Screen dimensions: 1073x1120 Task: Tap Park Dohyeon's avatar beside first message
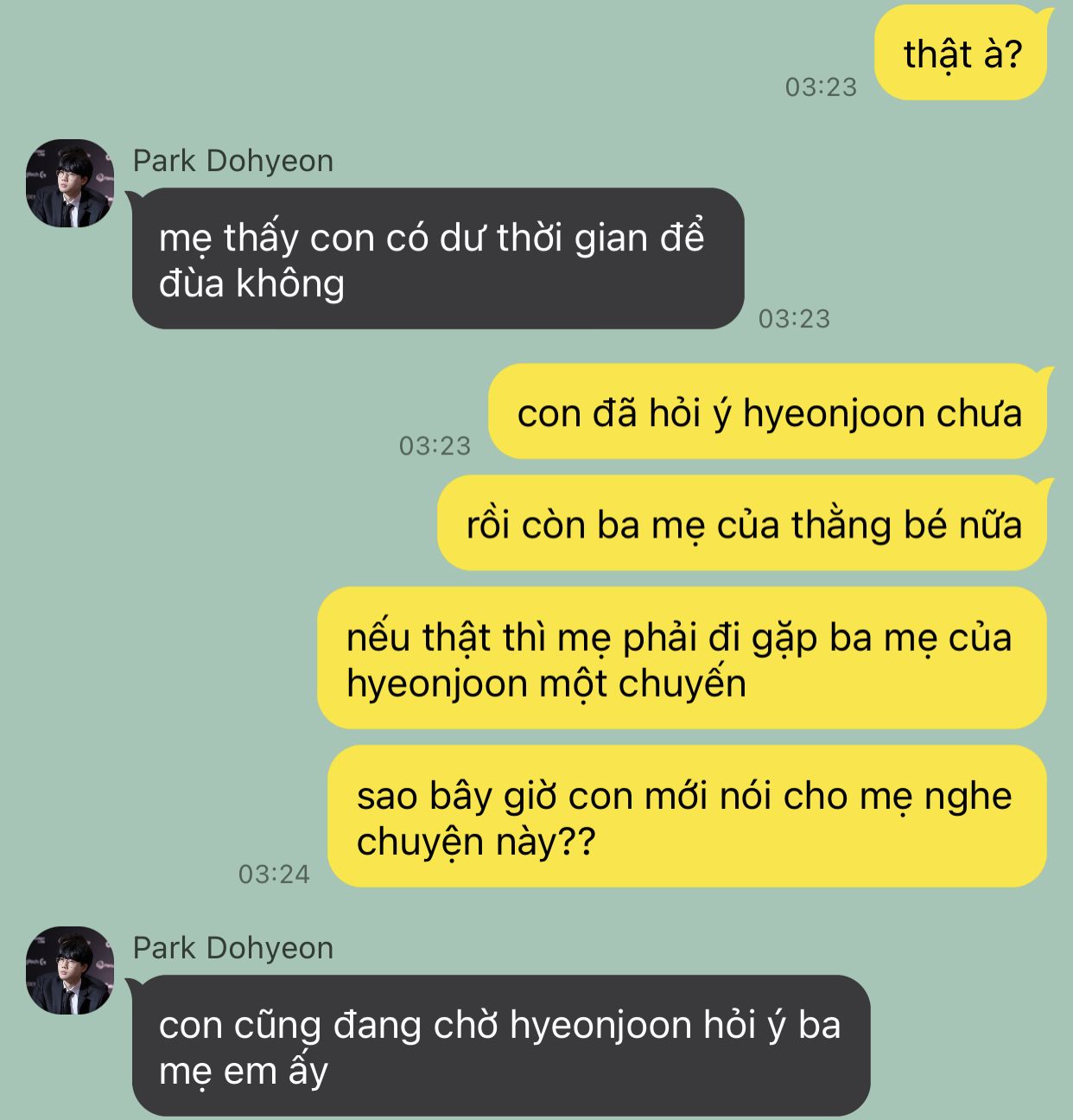[x=70, y=183]
